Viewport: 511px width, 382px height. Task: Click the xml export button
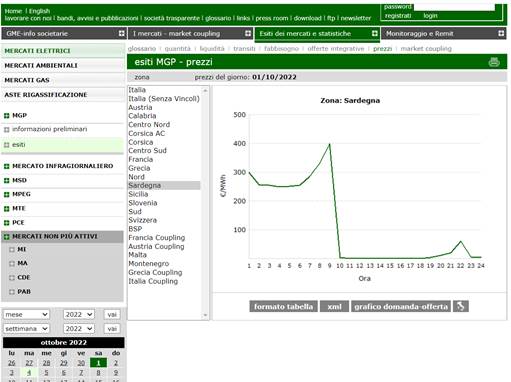tap(334, 306)
